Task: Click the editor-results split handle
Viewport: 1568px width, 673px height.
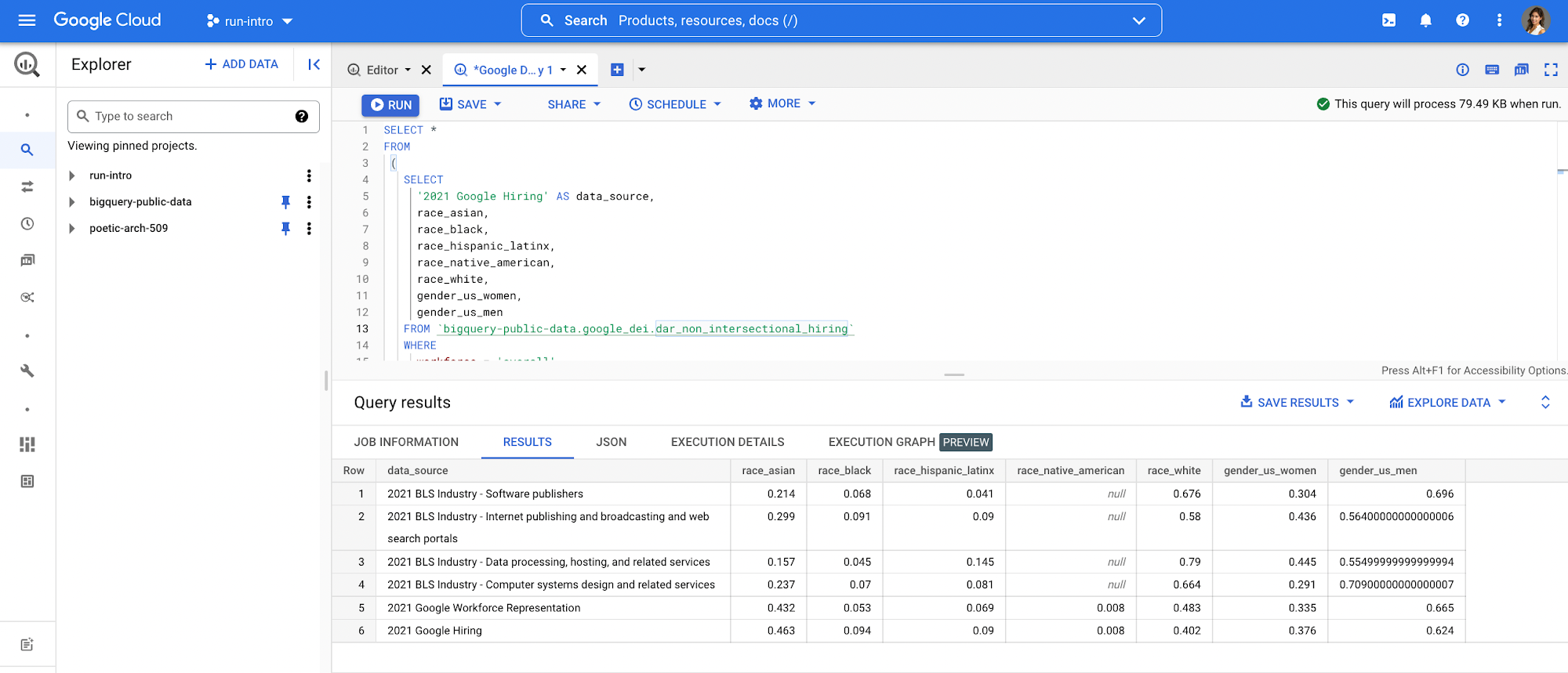Action: tap(954, 375)
